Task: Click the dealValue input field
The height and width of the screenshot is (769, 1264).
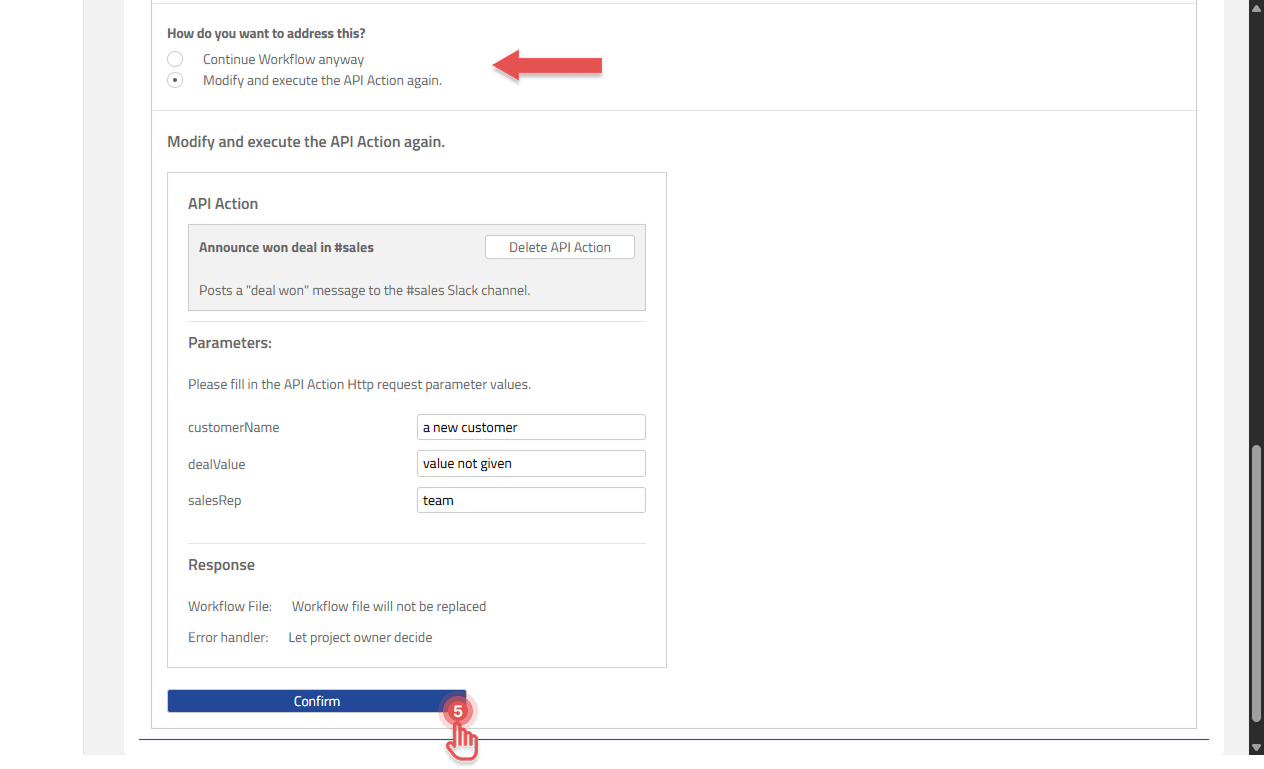Action: (x=531, y=464)
